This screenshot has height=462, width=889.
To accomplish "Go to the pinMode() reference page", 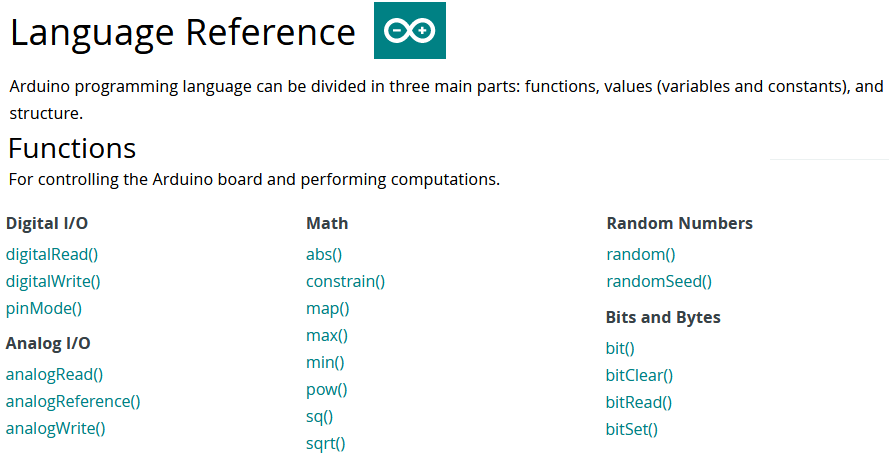I will pyautogui.click(x=44, y=308).
